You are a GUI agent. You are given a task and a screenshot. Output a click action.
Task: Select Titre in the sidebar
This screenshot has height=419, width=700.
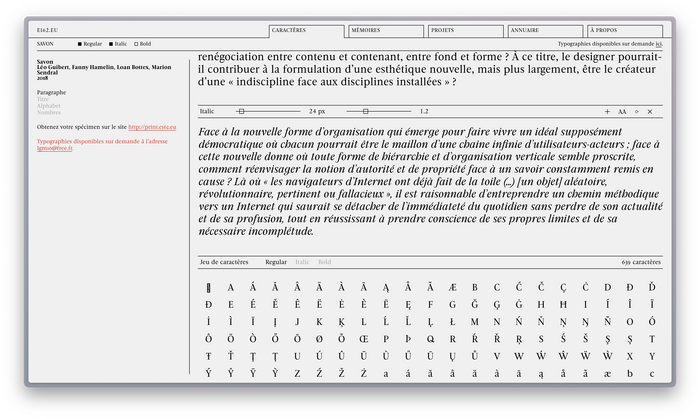coord(43,99)
